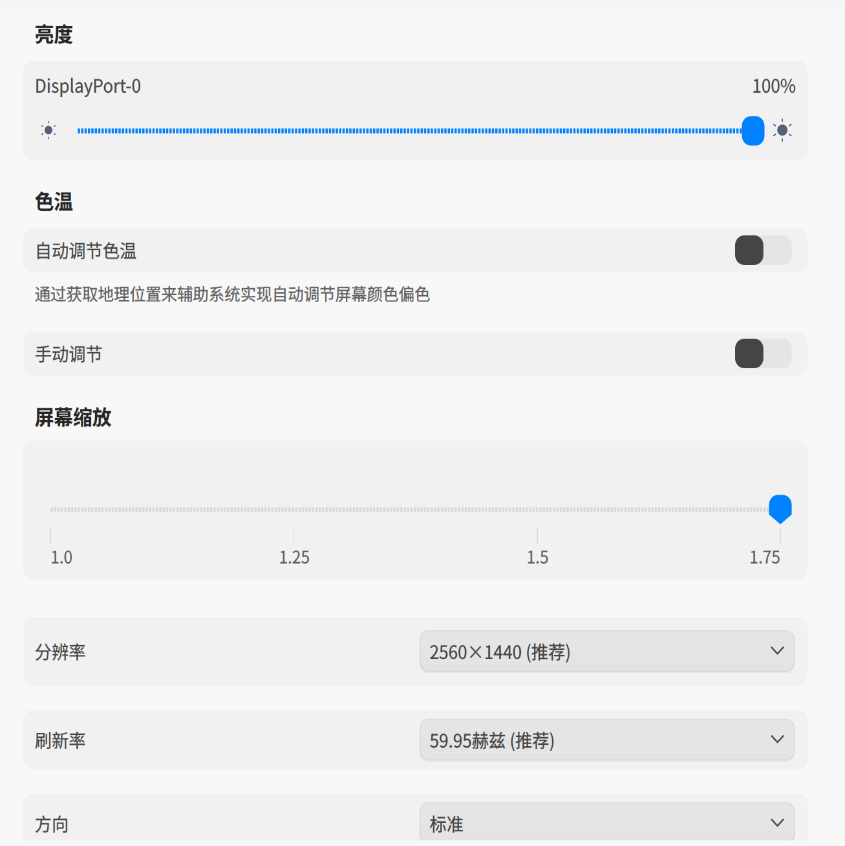845x846 pixels.
Task: Open the 分辨率 dropdown showing 2560×1440
Action: coord(607,651)
